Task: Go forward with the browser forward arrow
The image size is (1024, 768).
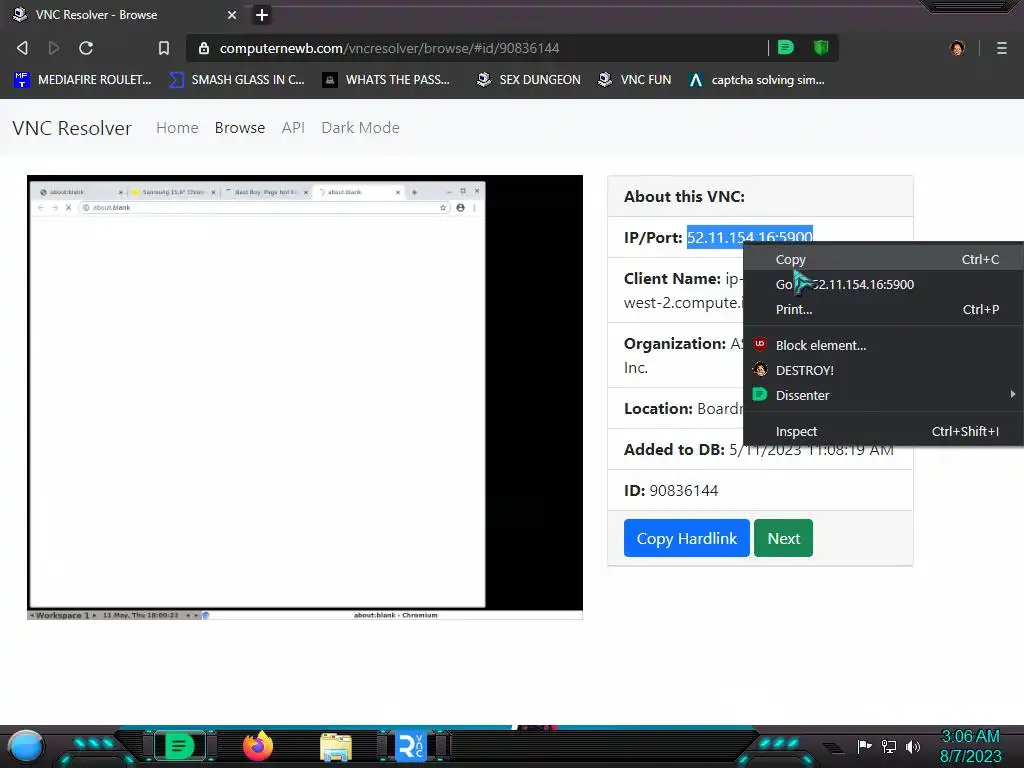Action: pyautogui.click(x=54, y=48)
